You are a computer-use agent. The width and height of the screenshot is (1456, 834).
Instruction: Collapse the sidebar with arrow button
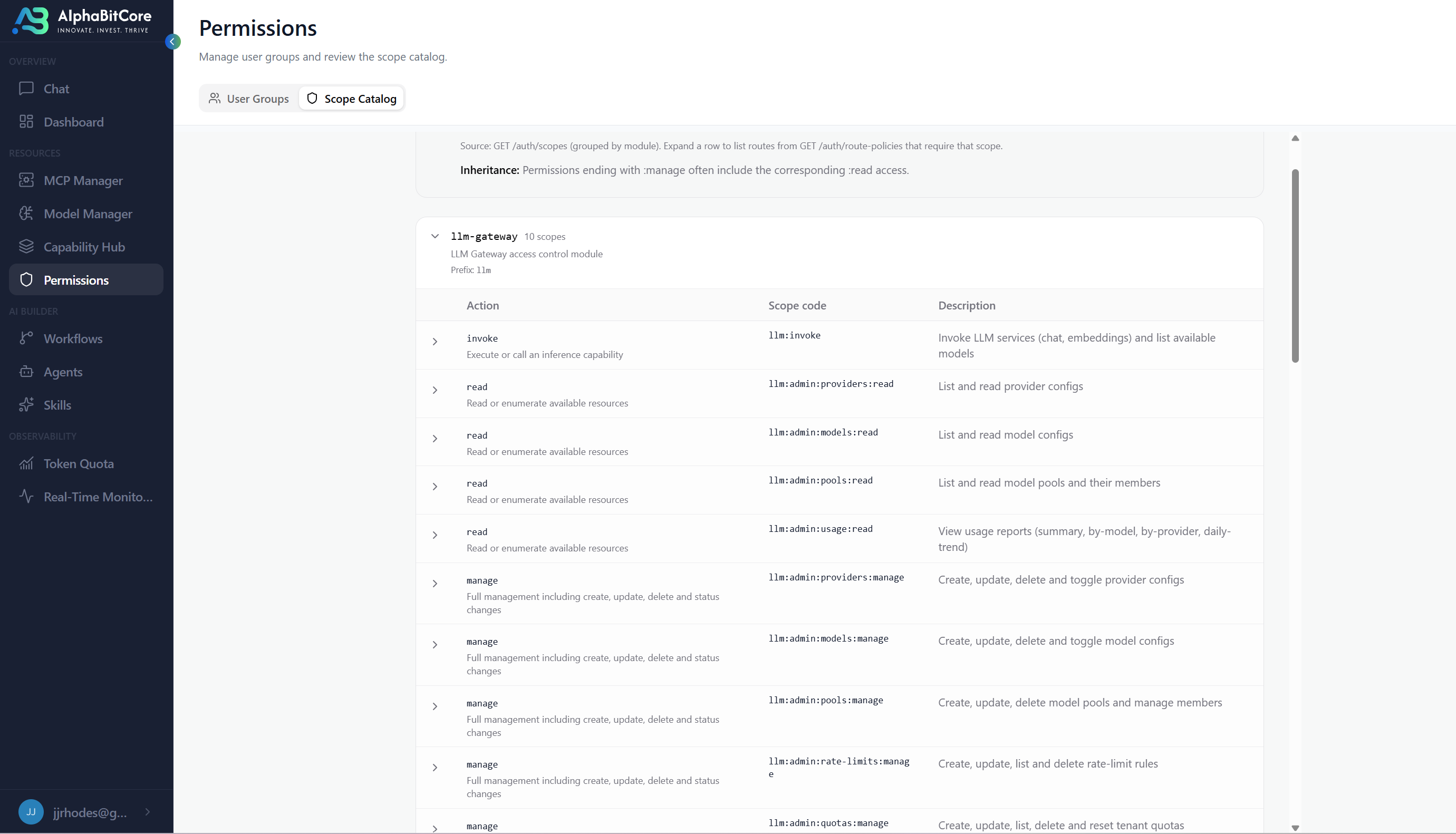172,42
